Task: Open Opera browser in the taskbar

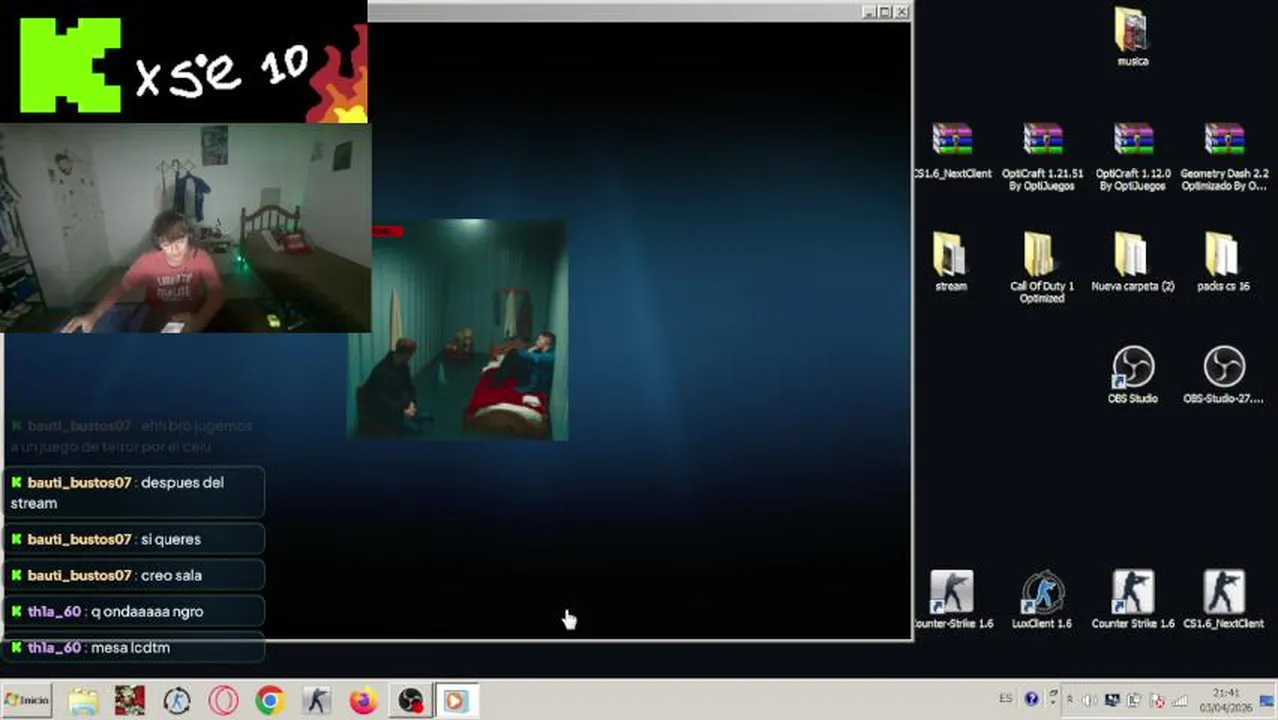Action: (x=223, y=701)
